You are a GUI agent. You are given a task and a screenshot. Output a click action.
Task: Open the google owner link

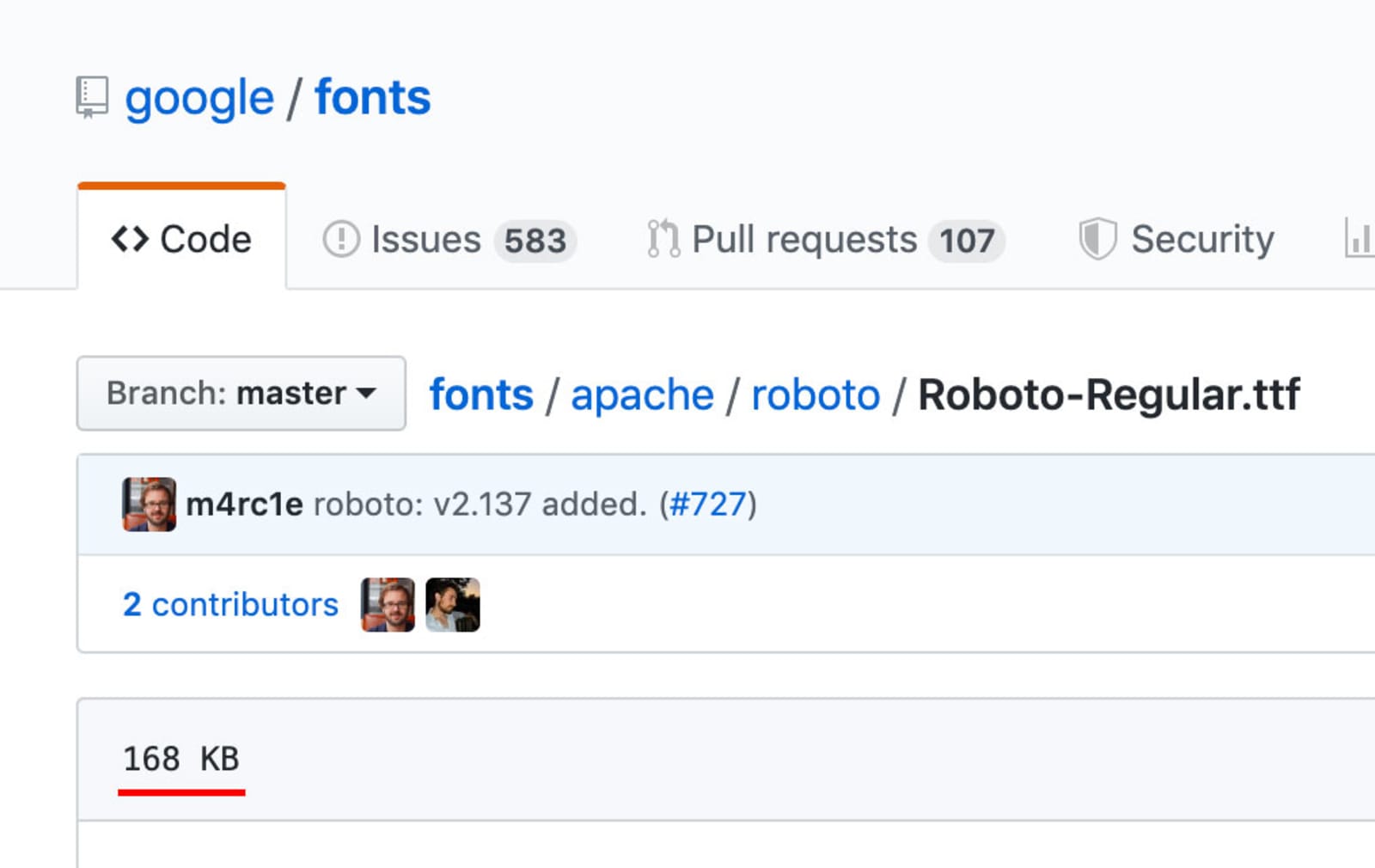[x=199, y=97]
